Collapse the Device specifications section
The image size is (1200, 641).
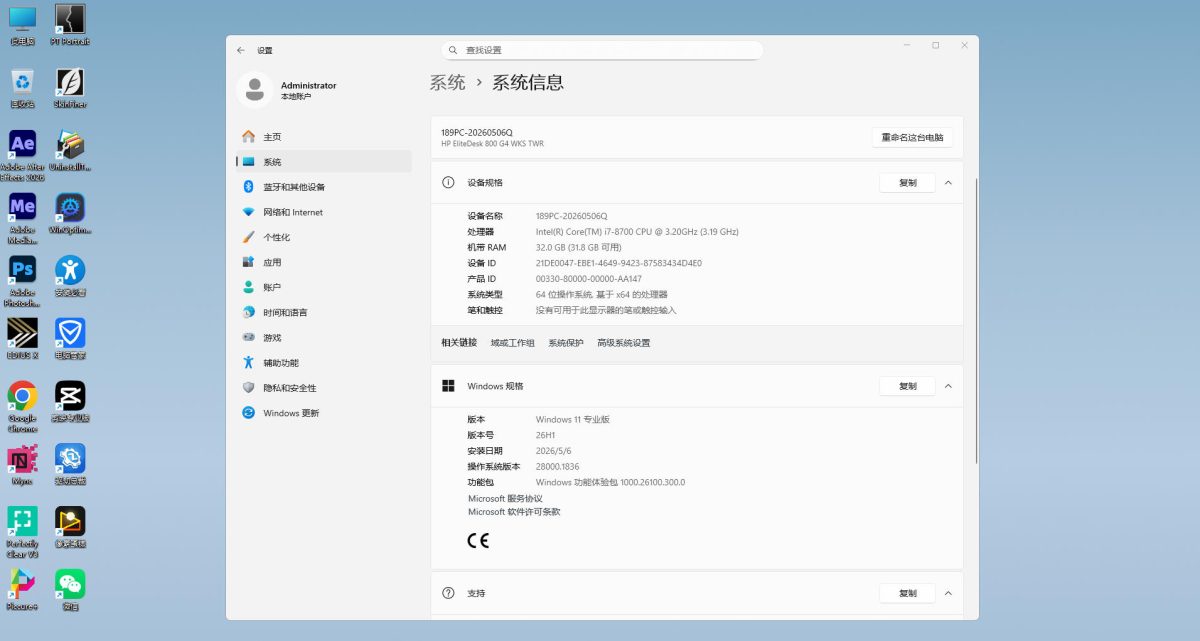point(948,183)
